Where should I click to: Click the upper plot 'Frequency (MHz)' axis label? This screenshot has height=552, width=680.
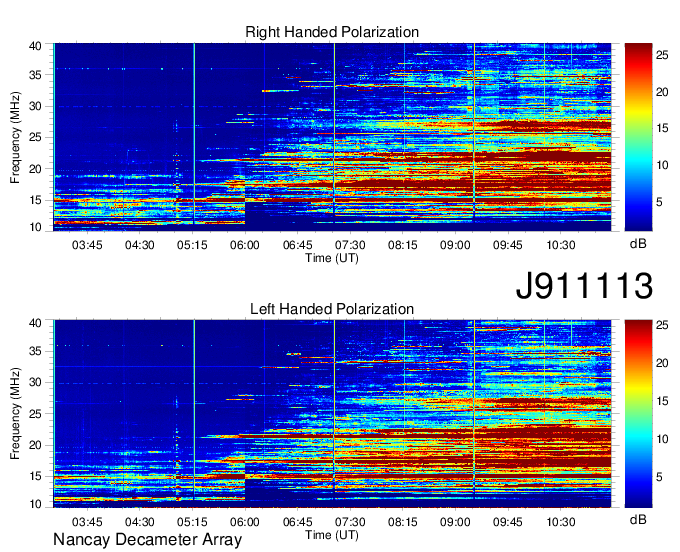tap(15, 137)
